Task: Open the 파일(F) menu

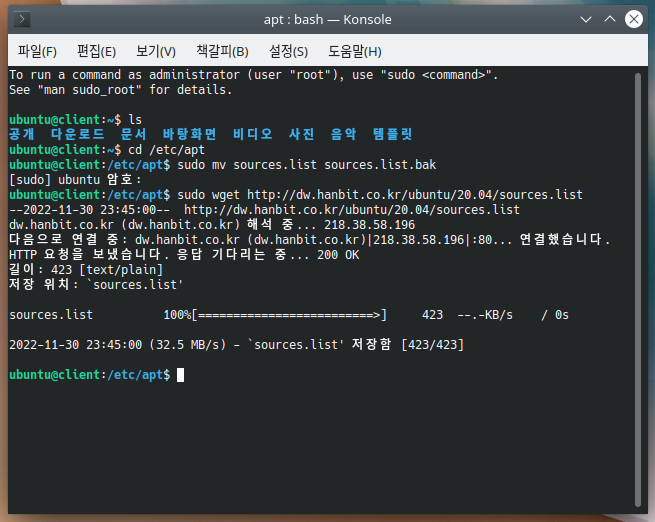Action: pos(37,51)
